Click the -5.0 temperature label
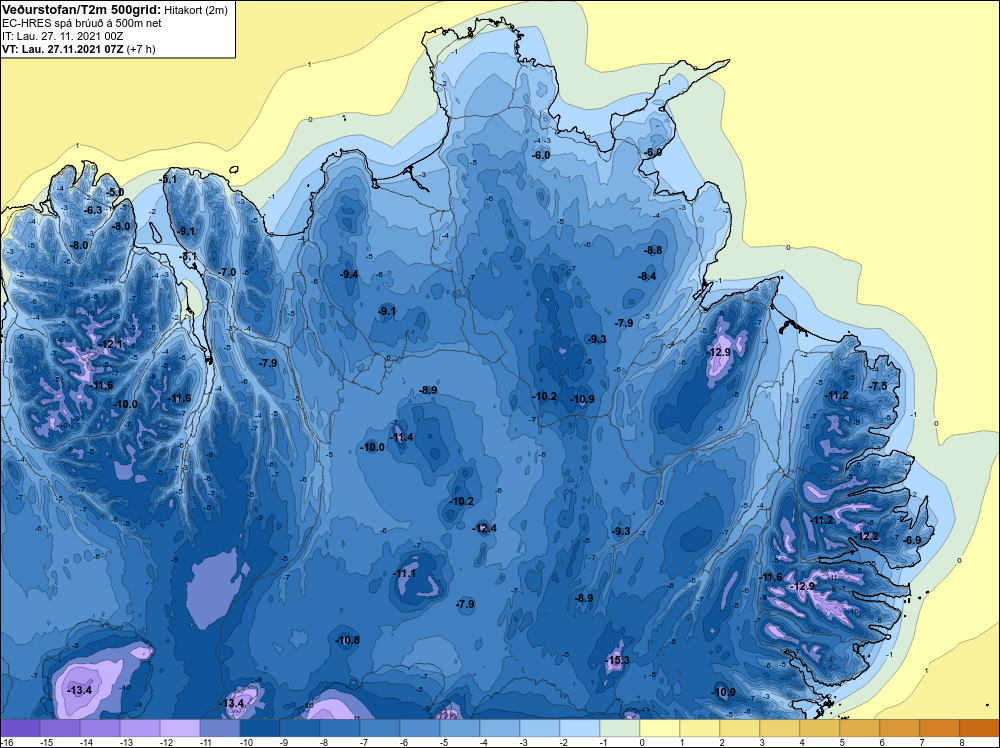The width and height of the screenshot is (1000, 748). pyautogui.click(x=115, y=192)
